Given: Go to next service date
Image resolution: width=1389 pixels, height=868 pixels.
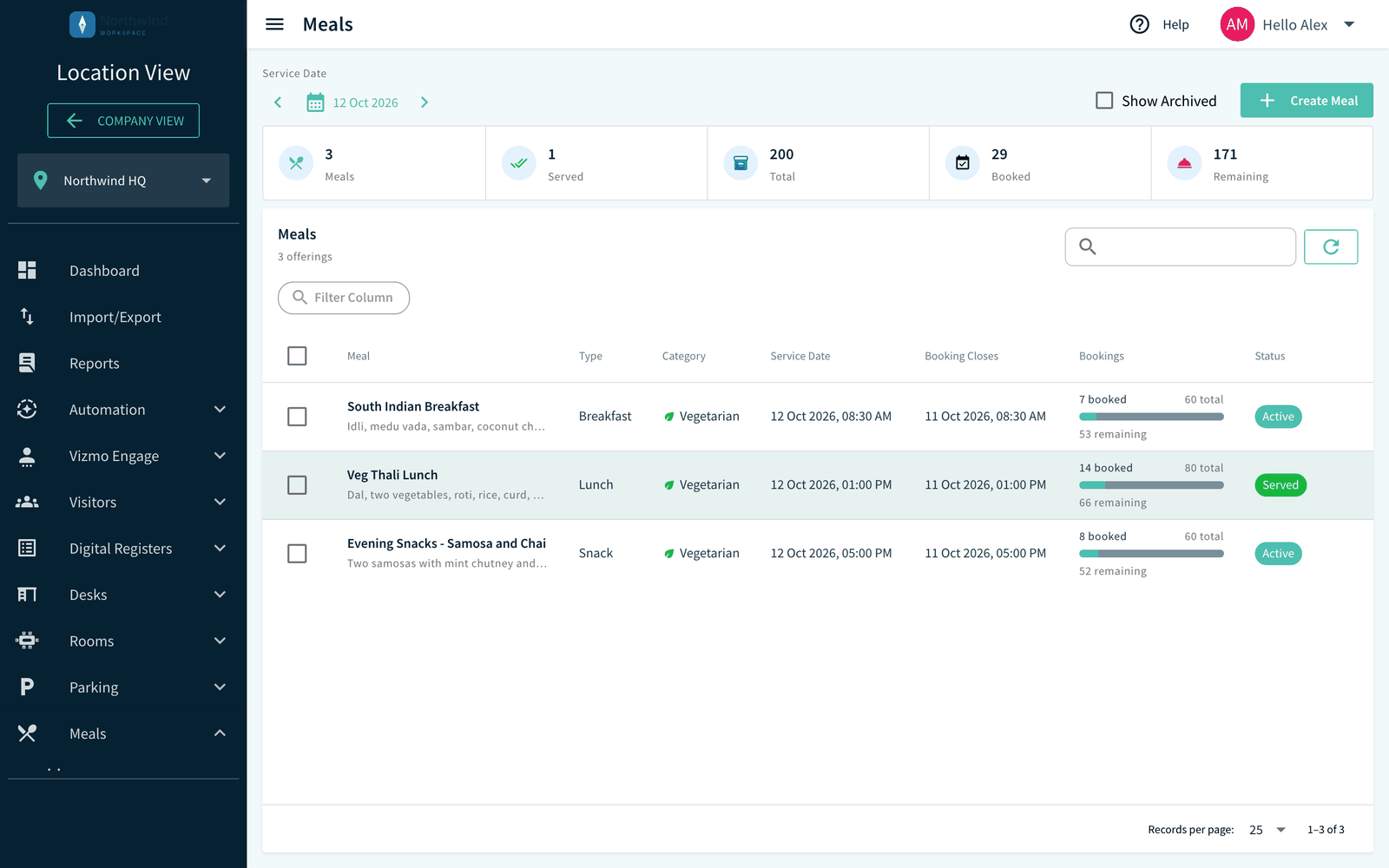Looking at the screenshot, I should pyautogui.click(x=425, y=102).
